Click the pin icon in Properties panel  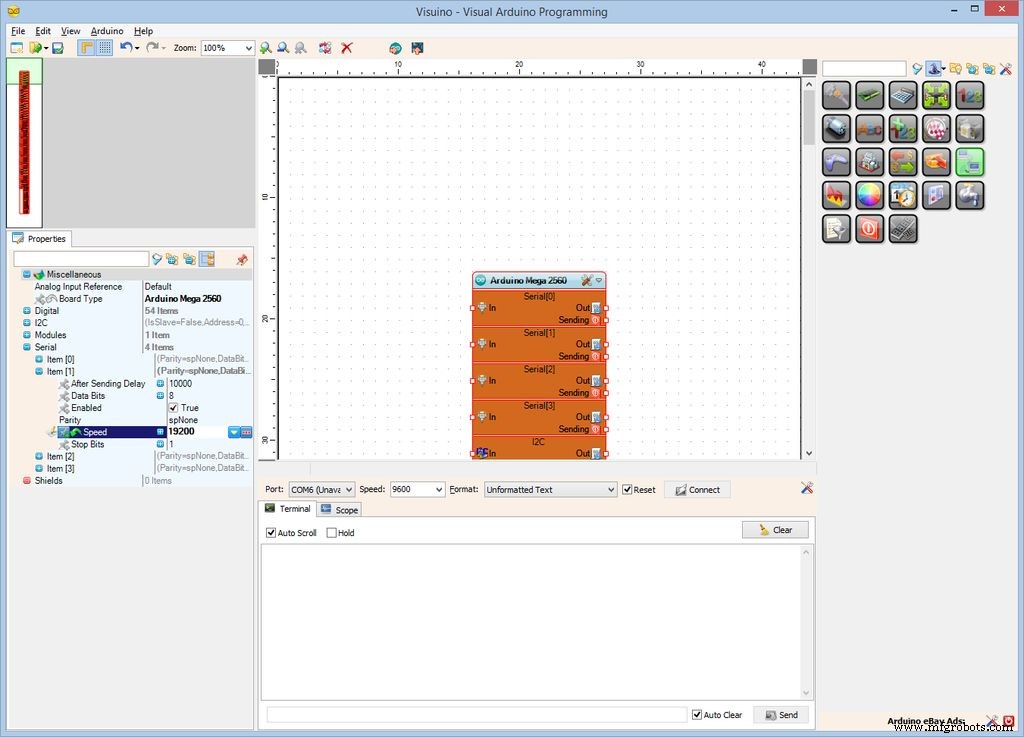pos(241,259)
